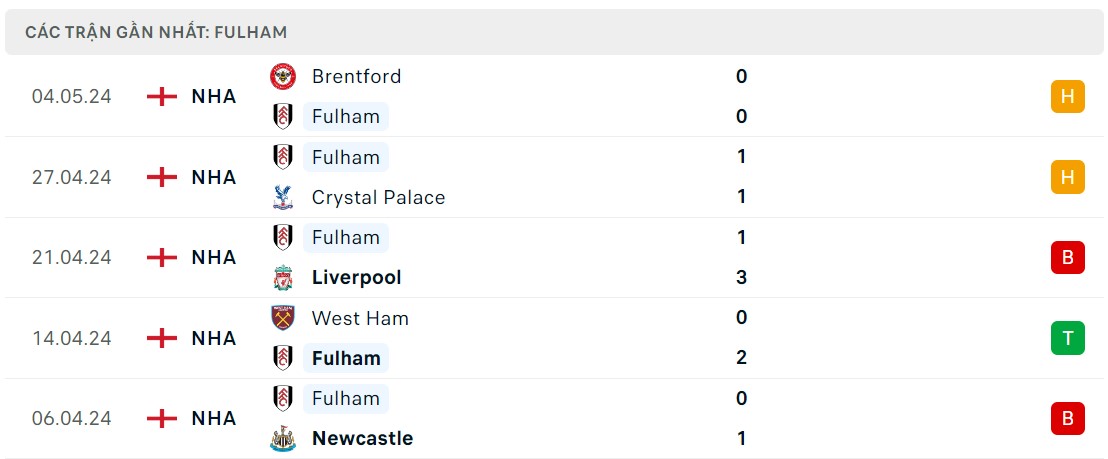The height and width of the screenshot is (459, 1108).
Task: Open the West Ham team link
Action: click(360, 318)
